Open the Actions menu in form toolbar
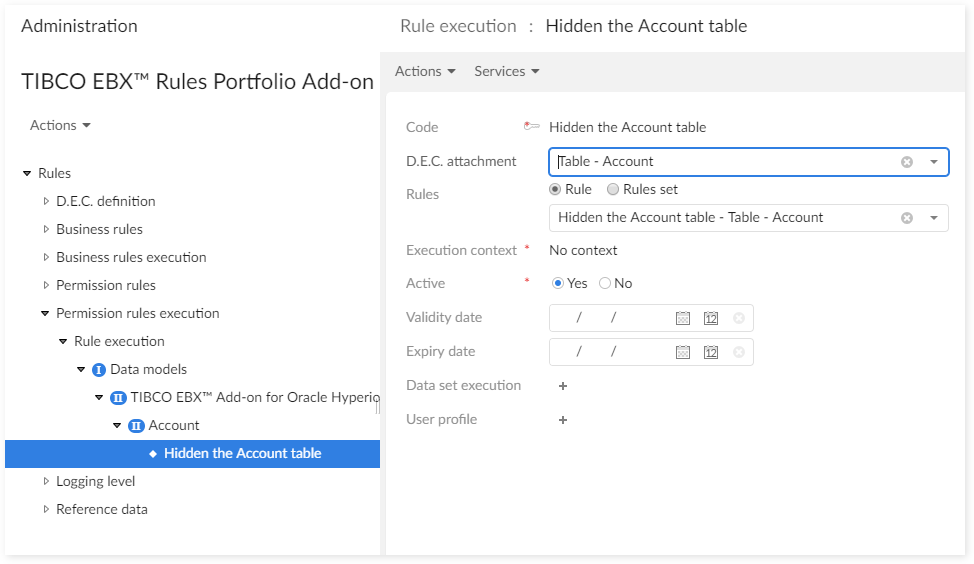Image resolution: width=974 pixels, height=564 pixels. (x=425, y=71)
